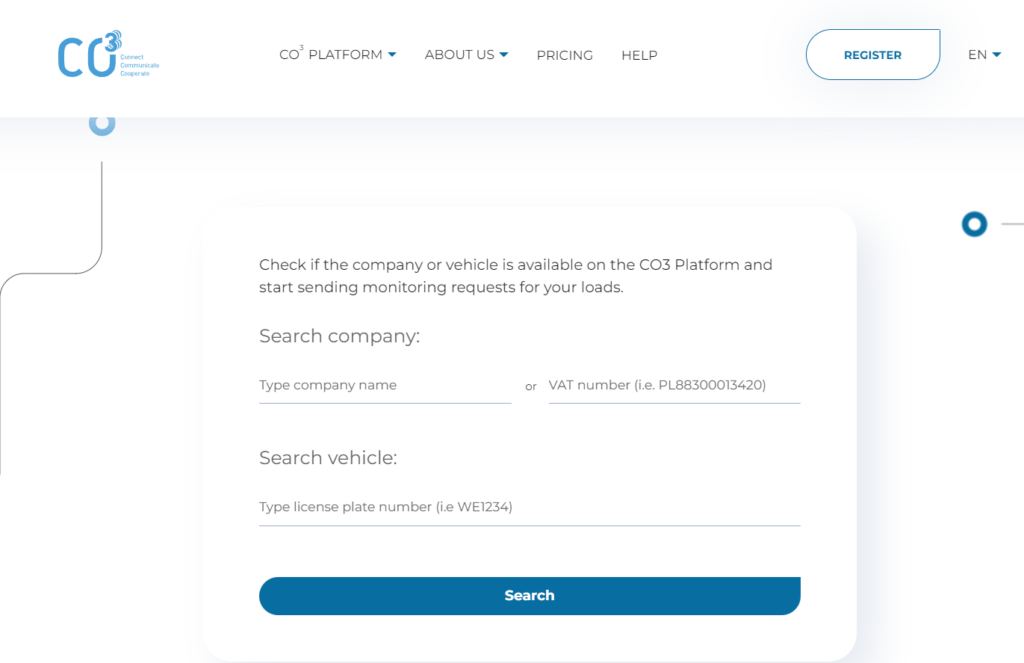The height and width of the screenshot is (663, 1024).
Task: Select the EN language label
Action: 977,55
